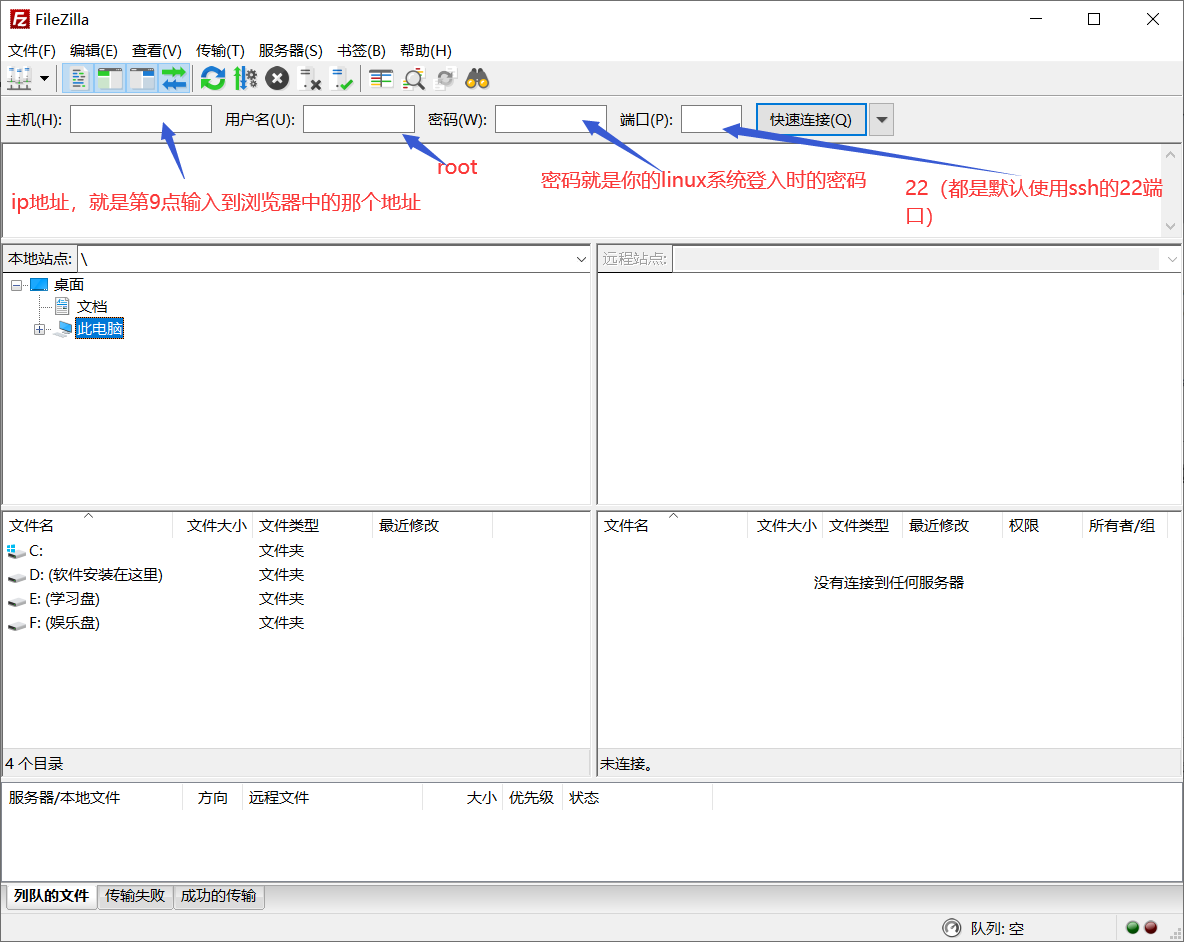Screen dimensions: 1184x942
Task: Click the 密码(W) password field
Action: 550,119
